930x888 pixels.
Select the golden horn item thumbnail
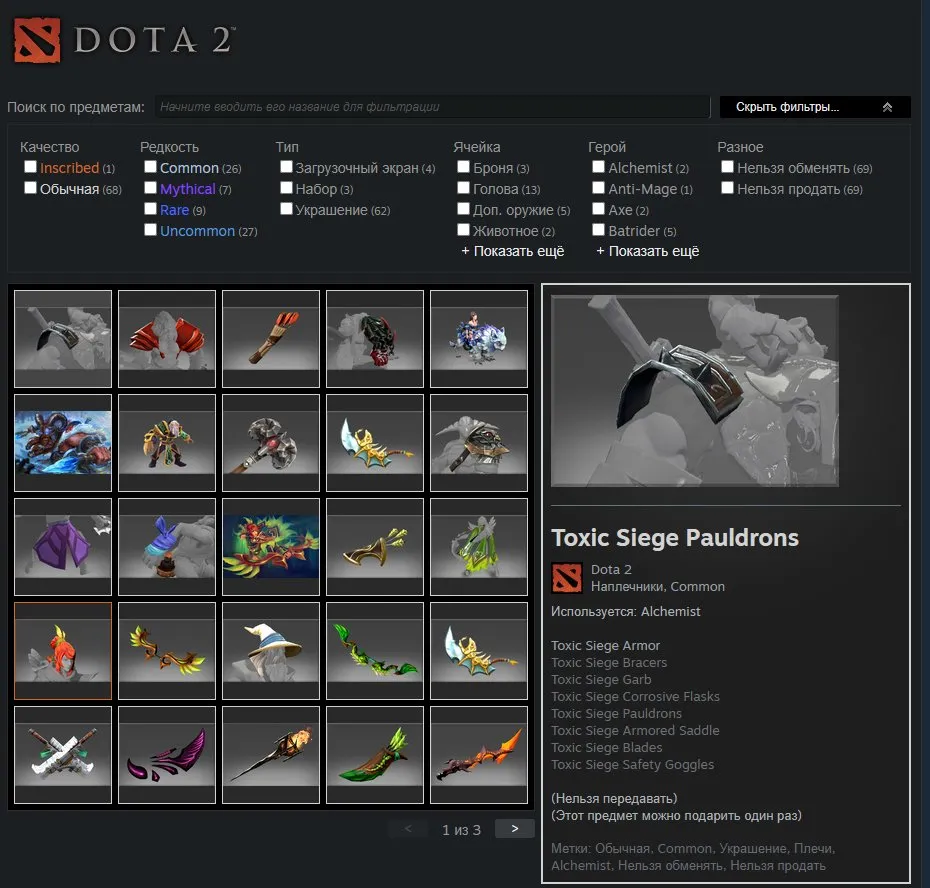tap(375, 546)
